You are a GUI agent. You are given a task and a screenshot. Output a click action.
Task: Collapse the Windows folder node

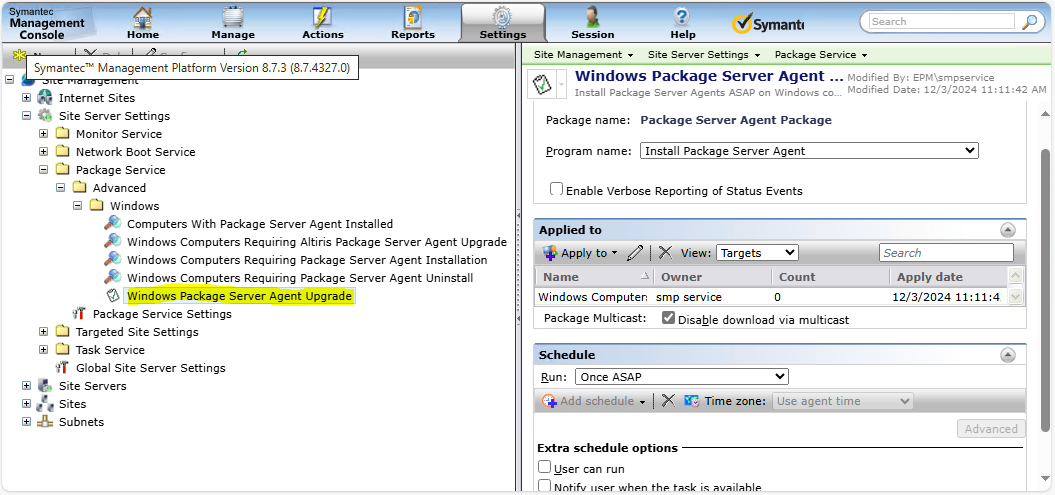tap(77, 206)
